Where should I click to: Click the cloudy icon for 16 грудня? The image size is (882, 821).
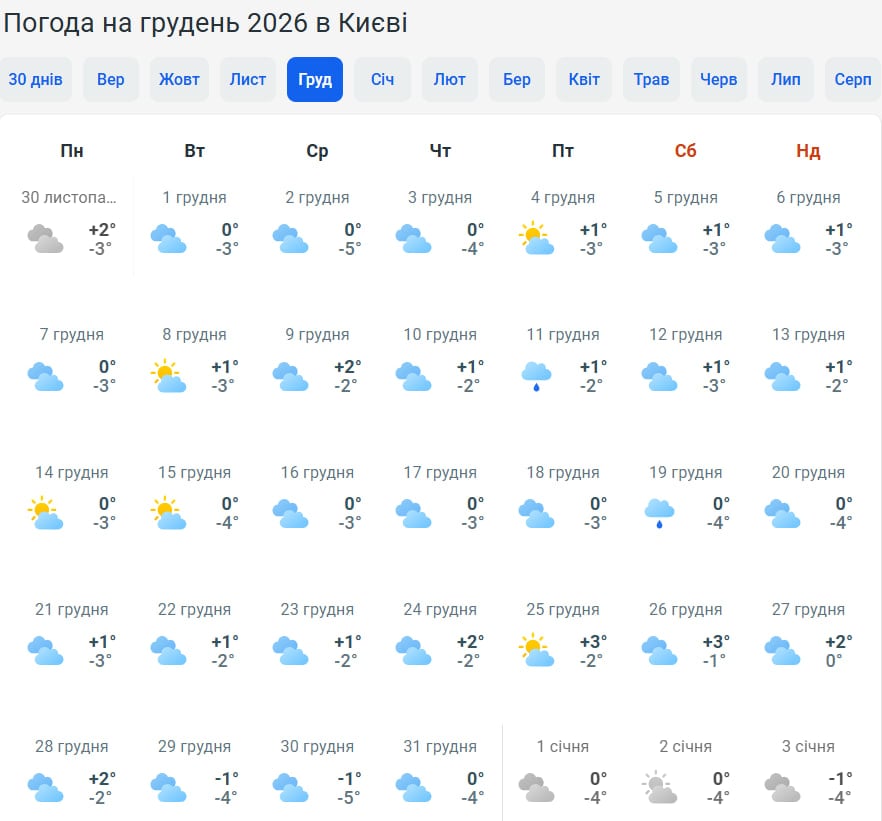click(291, 513)
